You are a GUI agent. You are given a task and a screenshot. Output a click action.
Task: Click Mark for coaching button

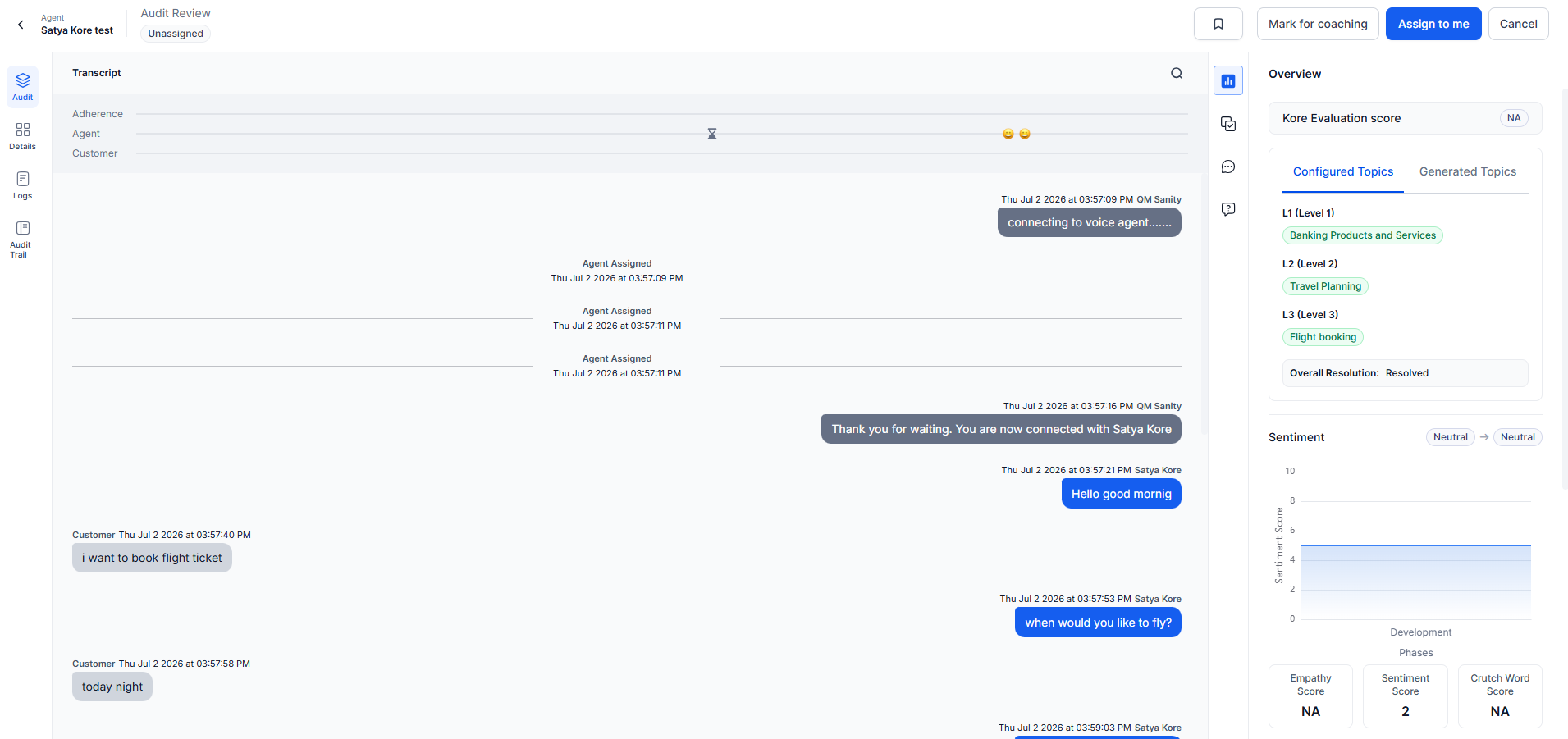(1318, 24)
